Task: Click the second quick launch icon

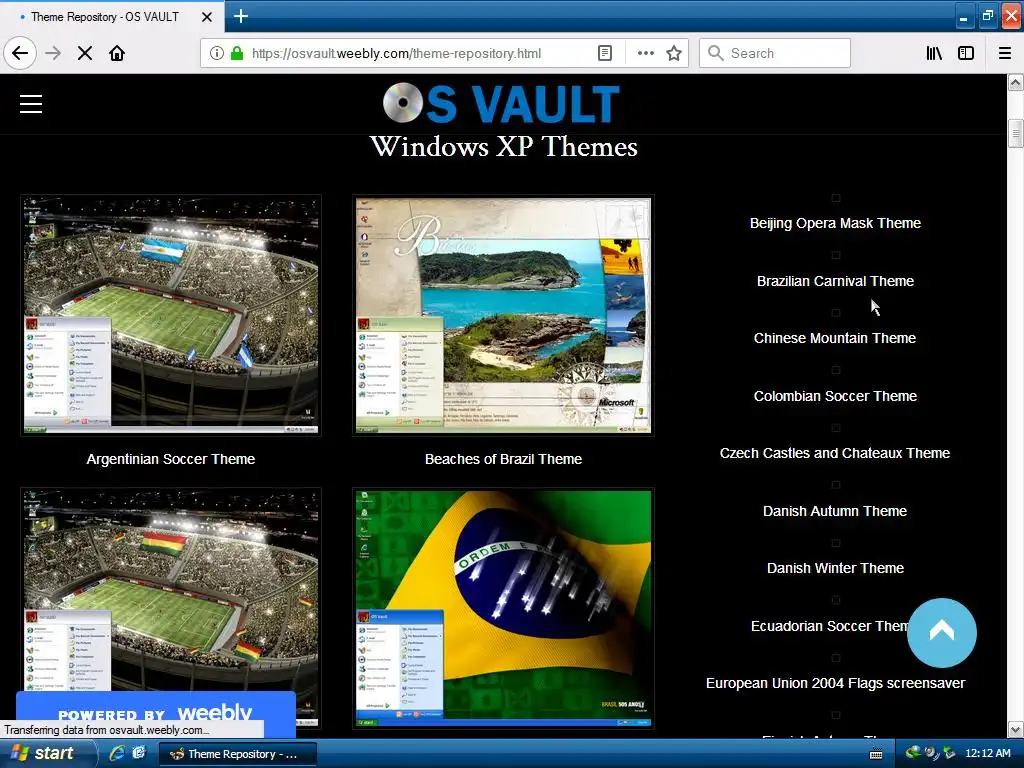Action: point(139,753)
